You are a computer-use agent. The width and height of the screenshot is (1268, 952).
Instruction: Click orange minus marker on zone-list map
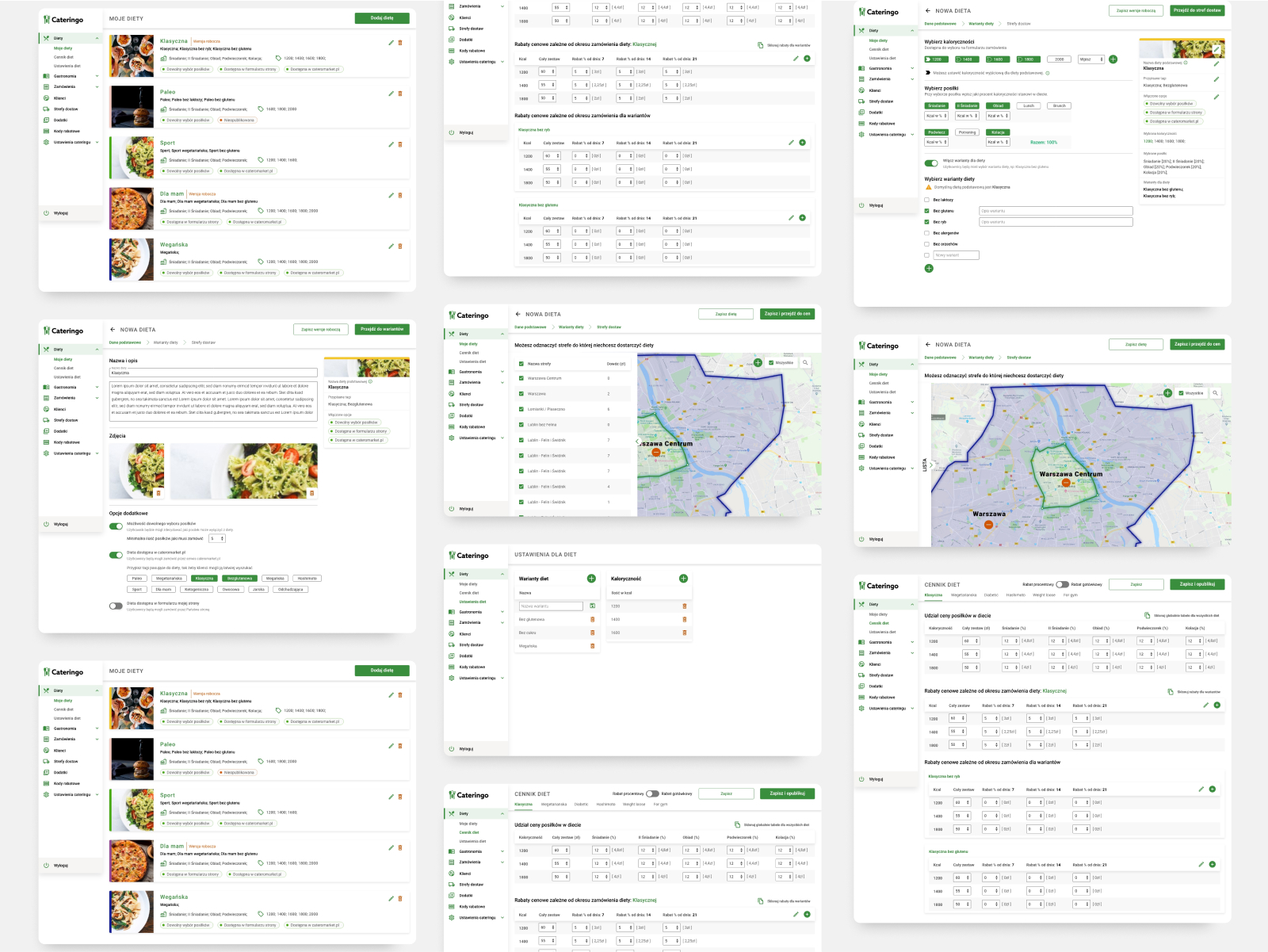pos(656,453)
